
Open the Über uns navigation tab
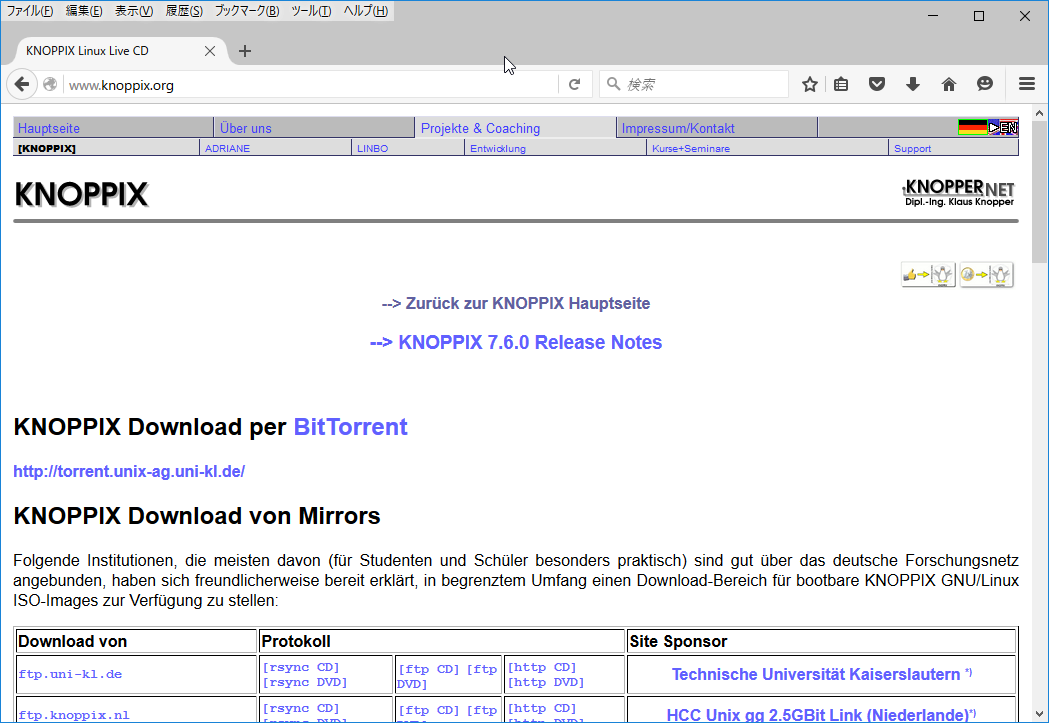pyautogui.click(x=246, y=128)
